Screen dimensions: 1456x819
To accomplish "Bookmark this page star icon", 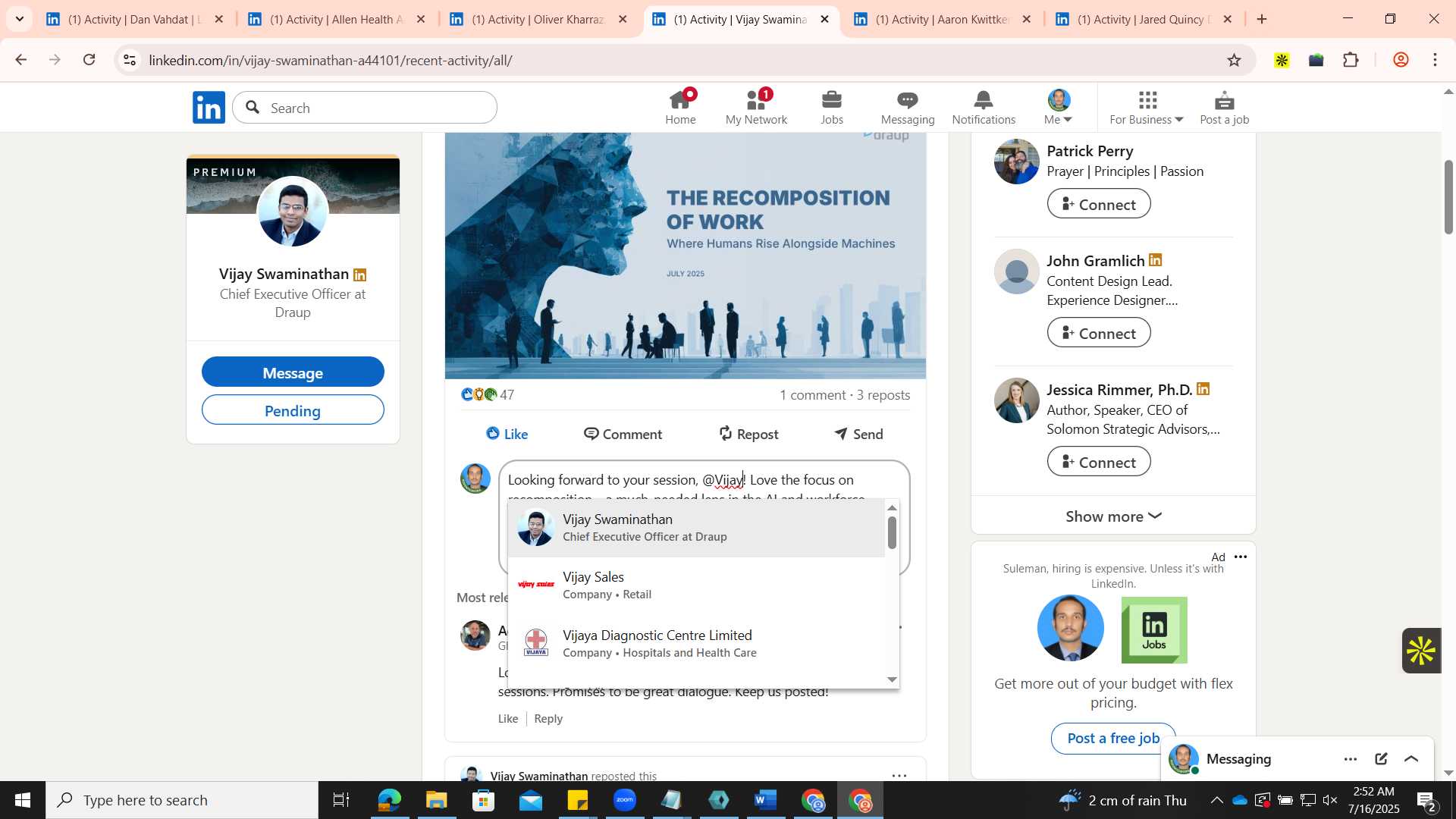I will (1235, 60).
